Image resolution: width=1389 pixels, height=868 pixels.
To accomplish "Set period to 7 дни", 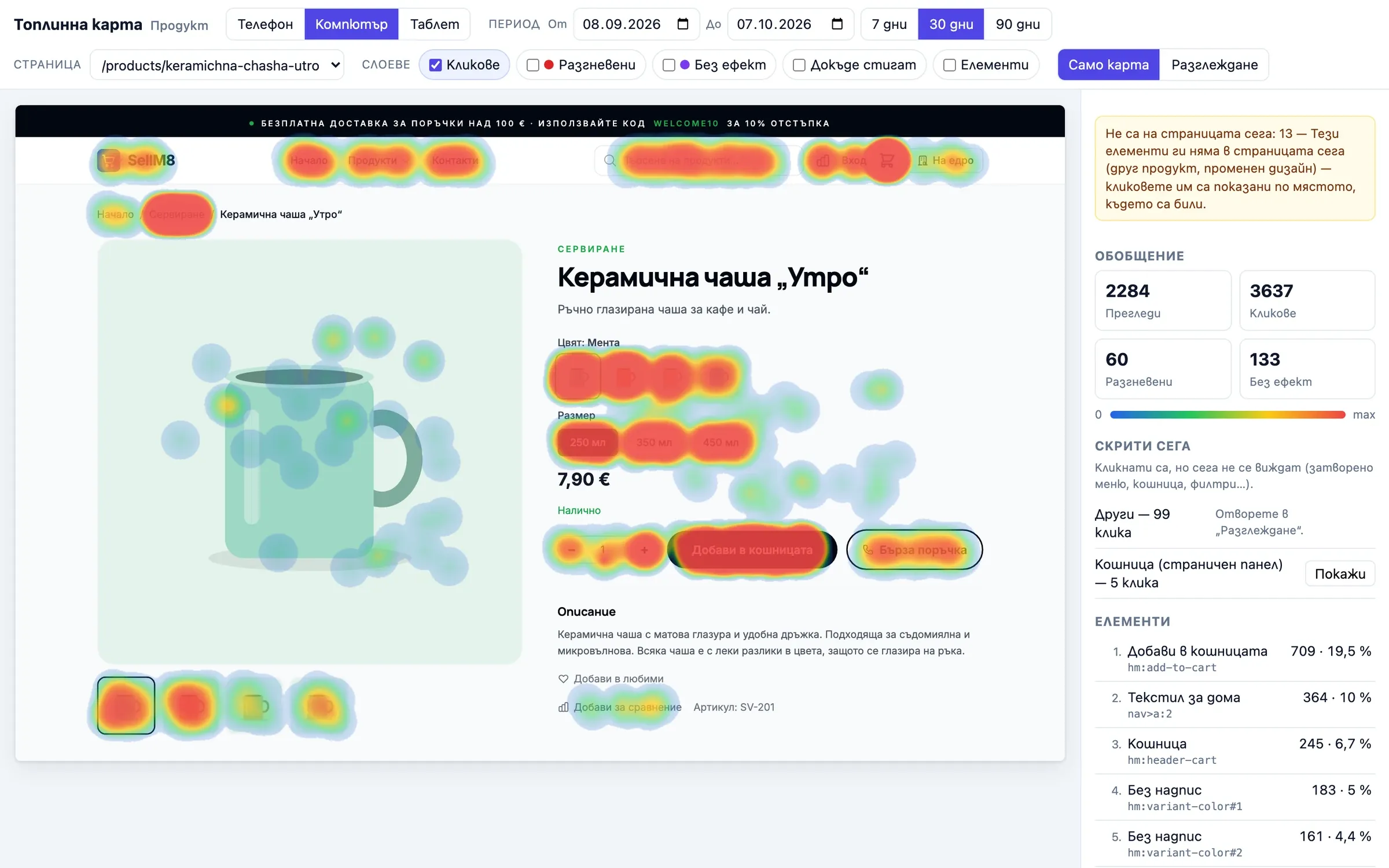I will 889,24.
